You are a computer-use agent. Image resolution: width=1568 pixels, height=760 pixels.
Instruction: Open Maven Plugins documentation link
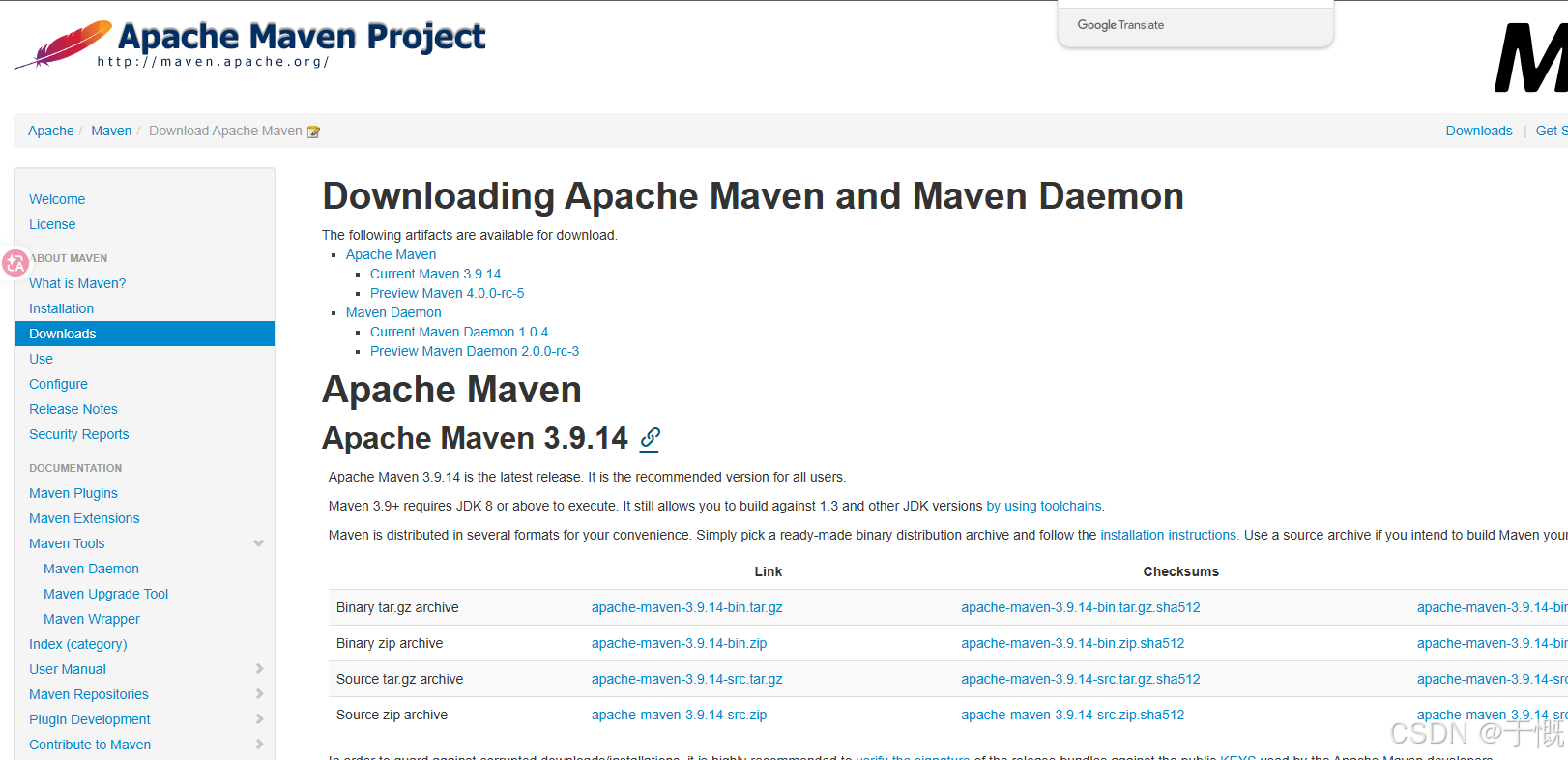(73, 493)
